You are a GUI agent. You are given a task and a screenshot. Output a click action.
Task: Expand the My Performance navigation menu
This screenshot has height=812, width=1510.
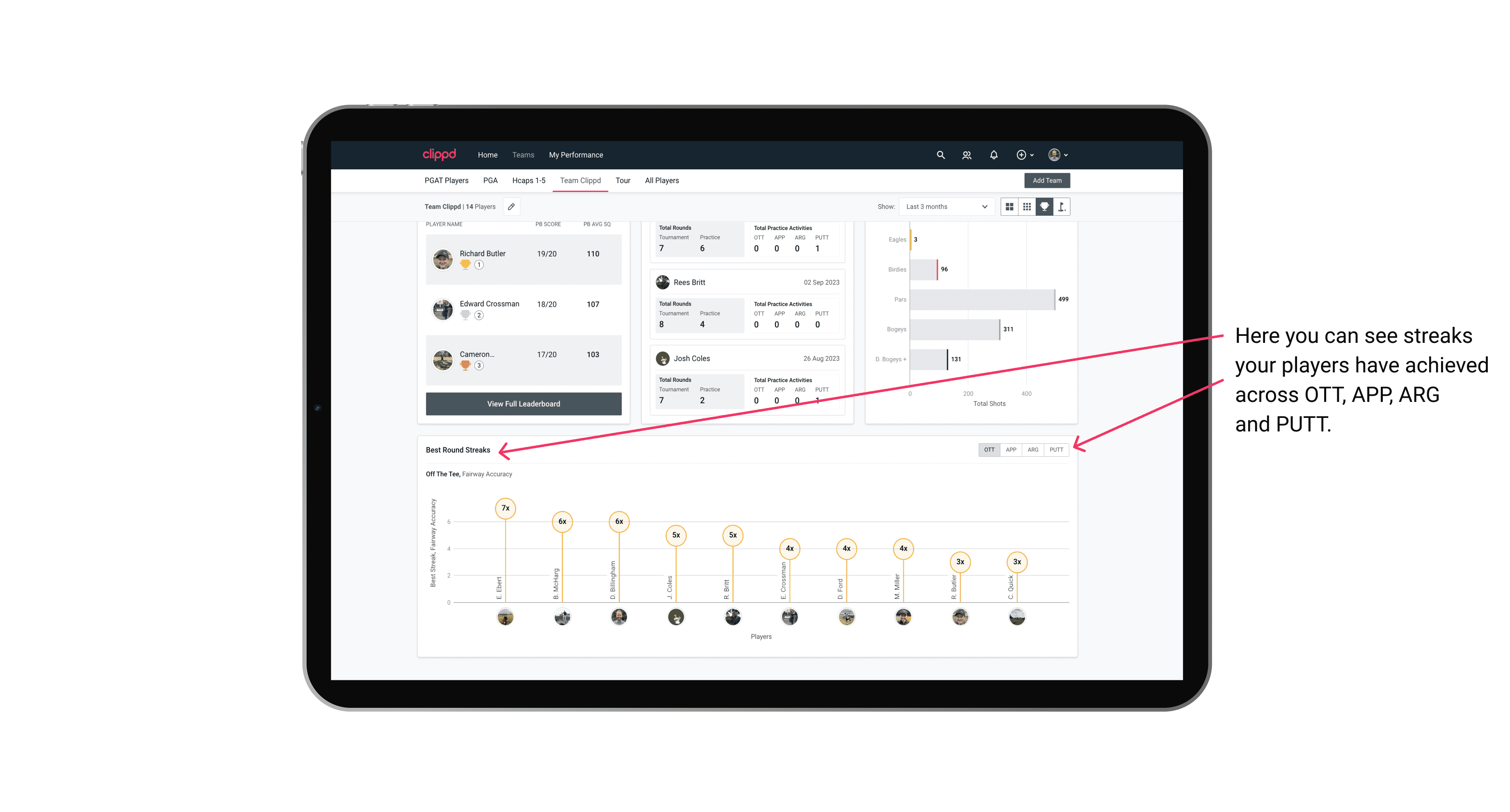(577, 155)
